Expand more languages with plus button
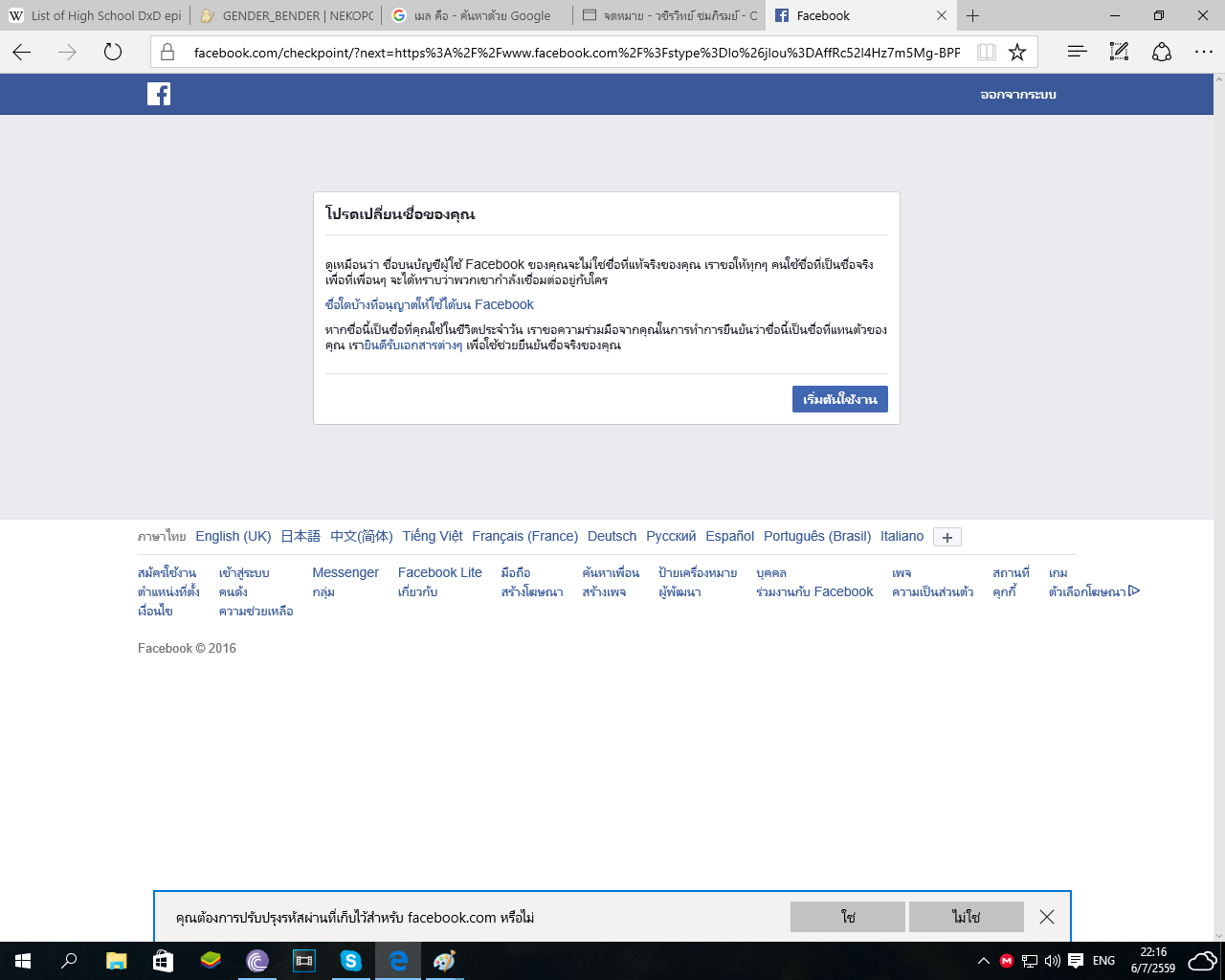The height and width of the screenshot is (980, 1225). [x=947, y=537]
